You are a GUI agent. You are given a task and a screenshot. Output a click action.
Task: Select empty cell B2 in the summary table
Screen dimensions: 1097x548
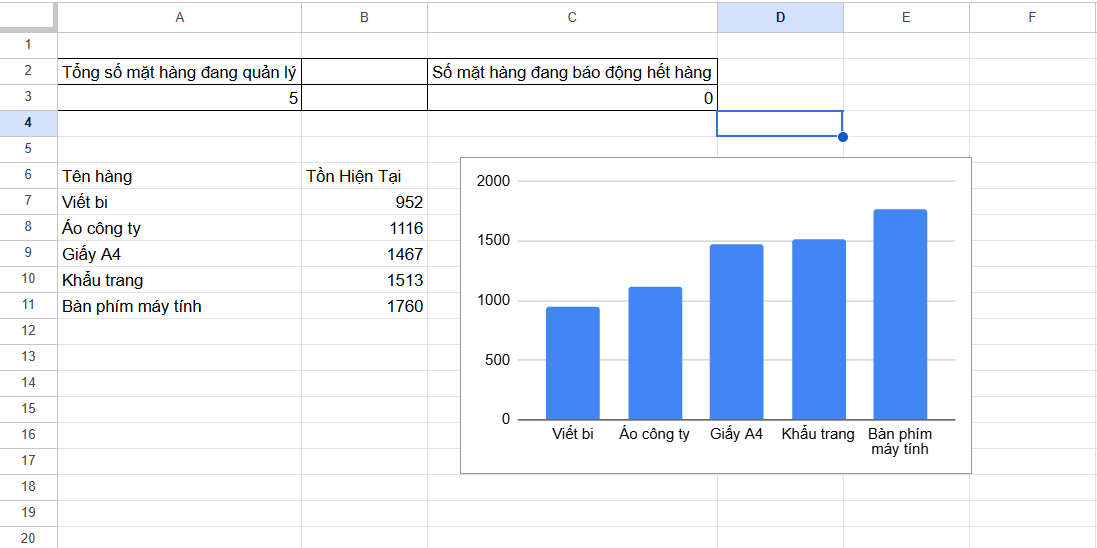365,71
